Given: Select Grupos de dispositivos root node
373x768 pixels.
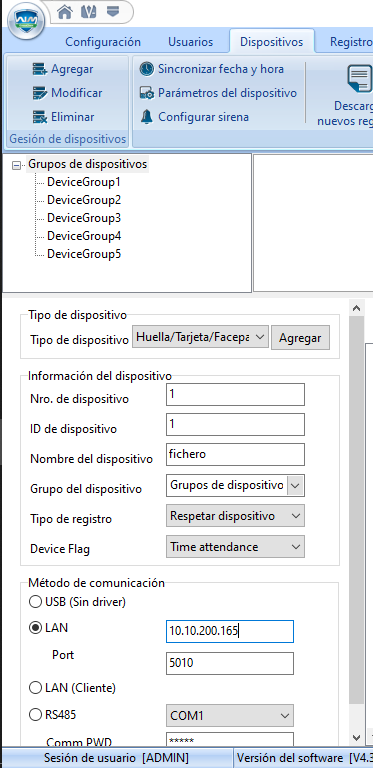Looking at the screenshot, I should (88, 165).
